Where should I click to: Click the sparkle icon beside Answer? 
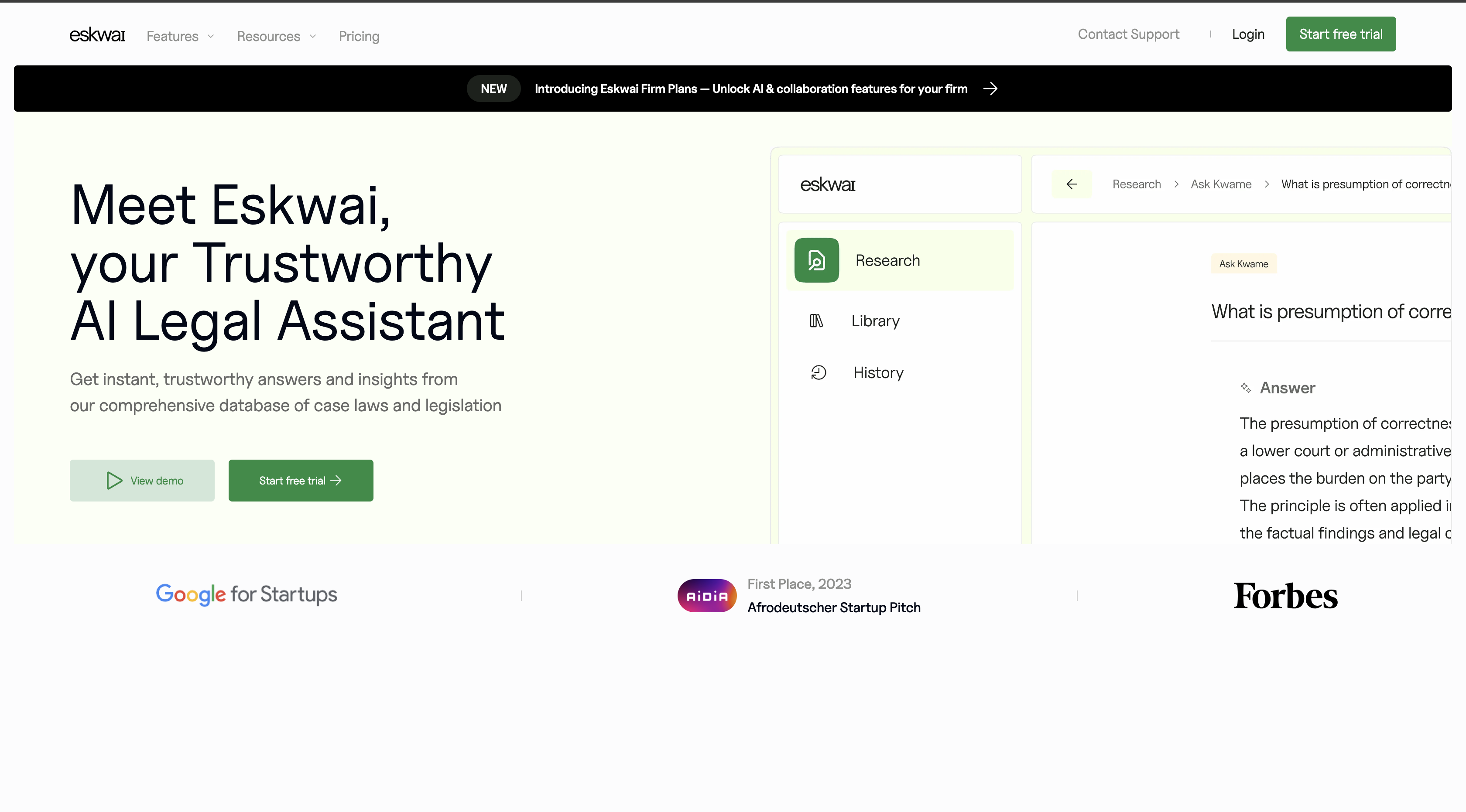coord(1246,388)
